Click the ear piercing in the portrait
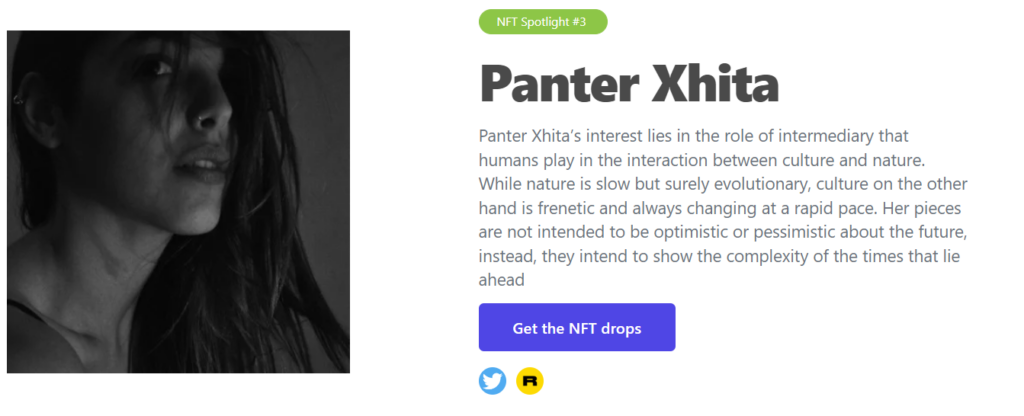 [18, 99]
